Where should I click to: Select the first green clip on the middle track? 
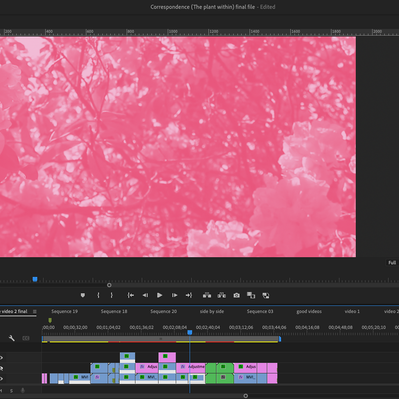[x=211, y=368]
